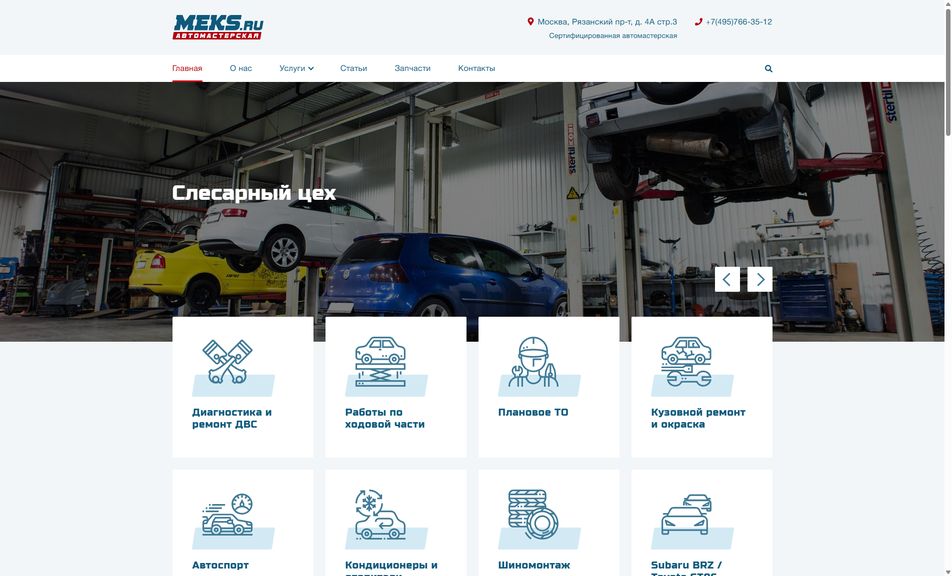Click the racing car speedometer icon
Screen dimensions: 952x576
point(228,514)
